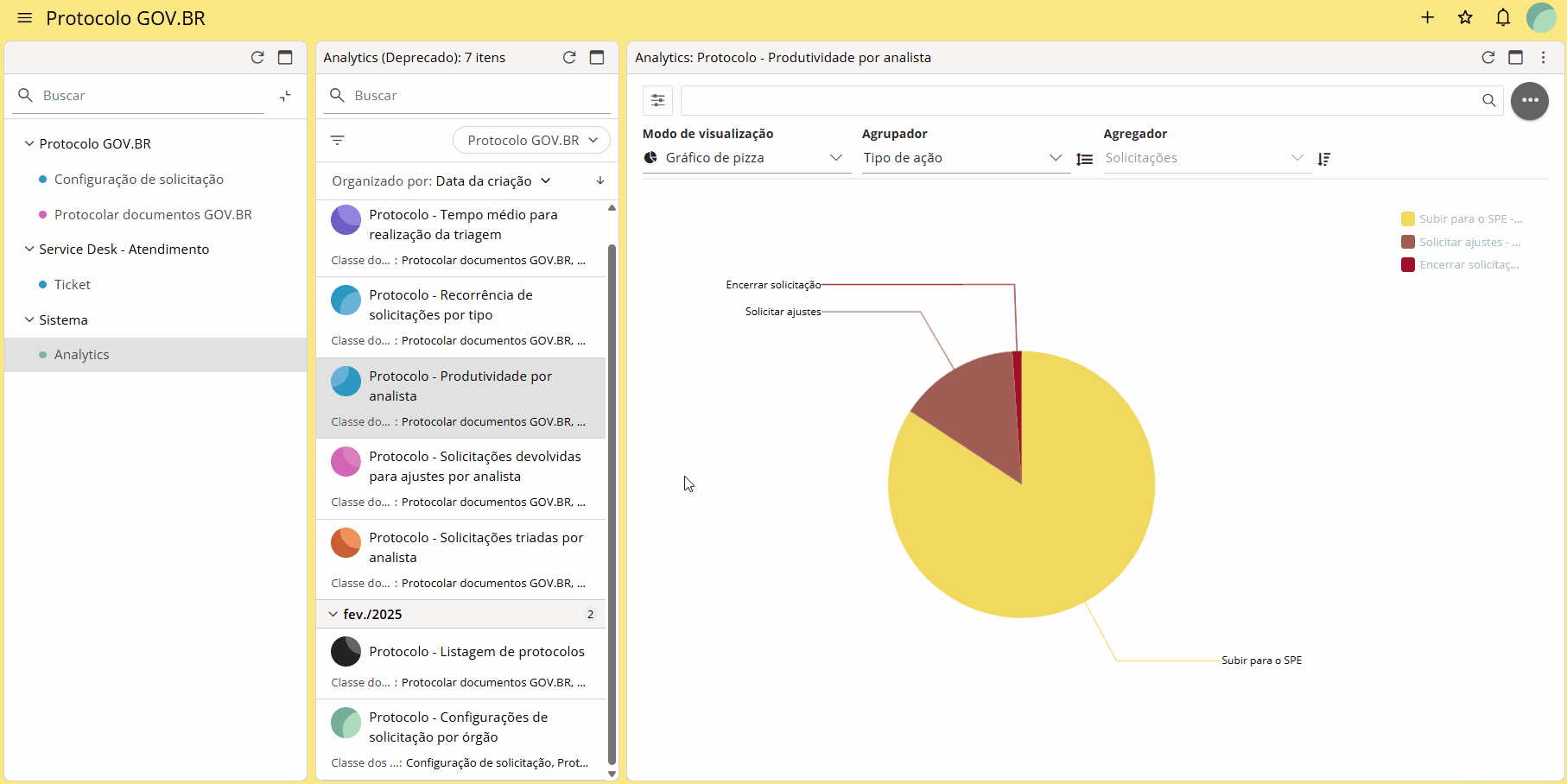Screen dimensions: 1567x784
Task: Open the hamburger navigation menu
Action: (24, 18)
